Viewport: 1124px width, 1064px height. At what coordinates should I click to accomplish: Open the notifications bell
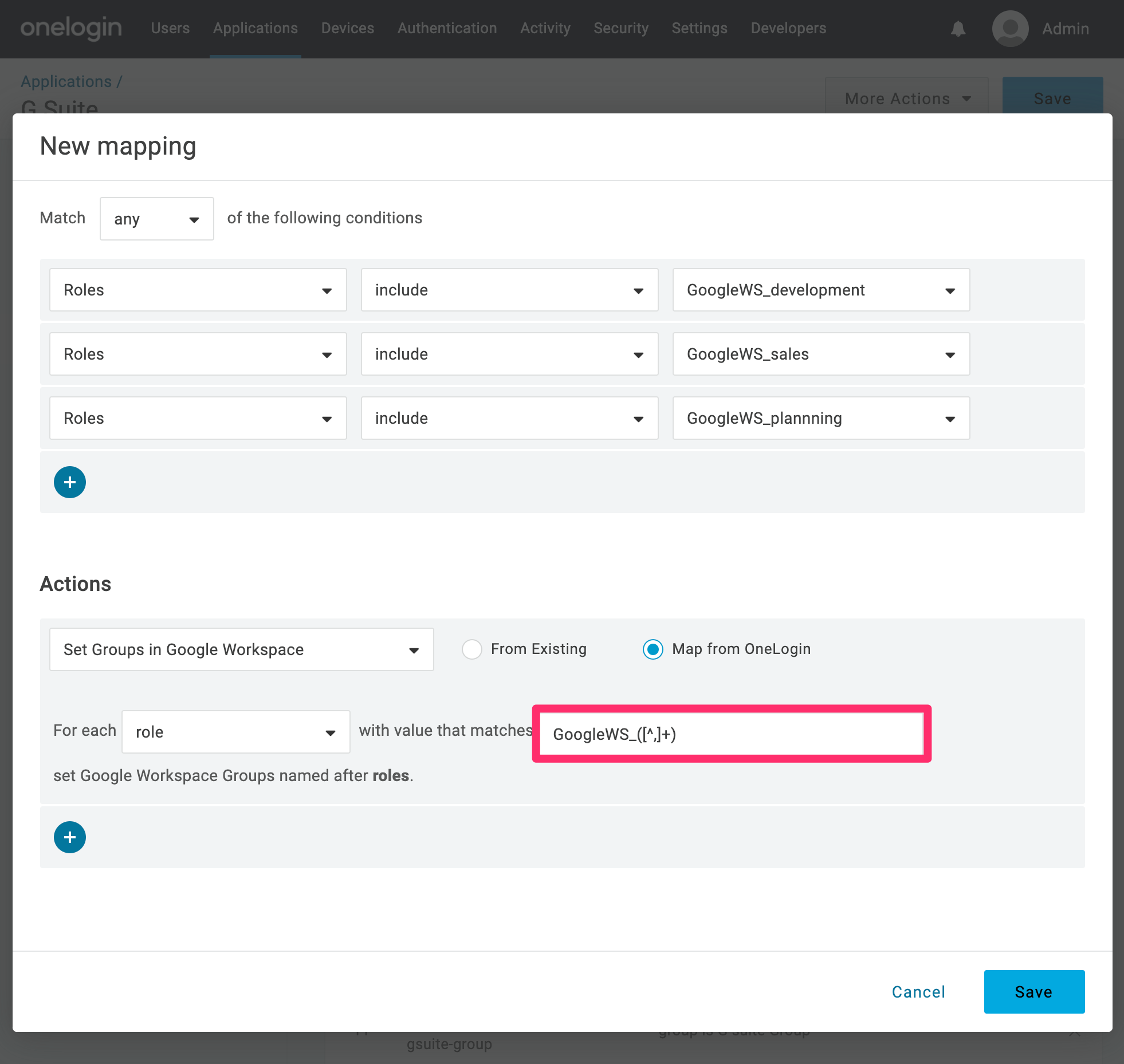[958, 29]
